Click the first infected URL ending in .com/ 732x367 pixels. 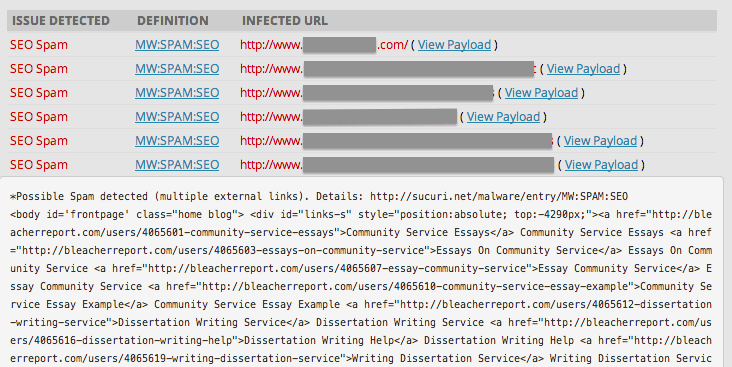[x=324, y=45]
